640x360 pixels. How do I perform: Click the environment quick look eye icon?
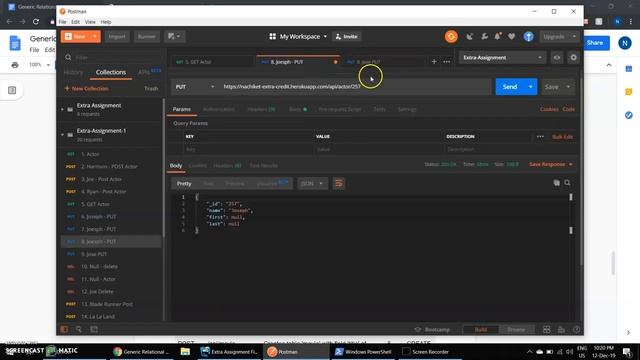pyautogui.click(x=557, y=58)
